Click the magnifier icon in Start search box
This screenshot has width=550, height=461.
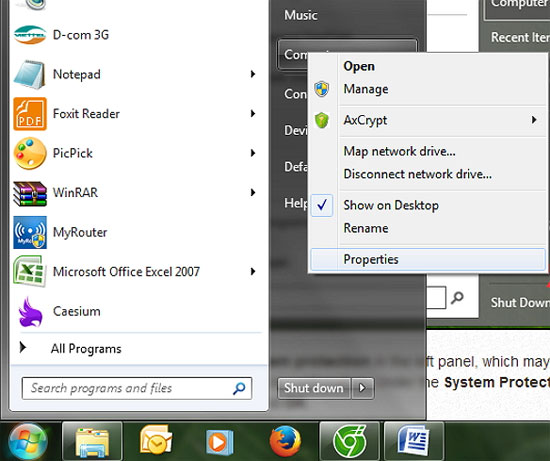pos(239,388)
